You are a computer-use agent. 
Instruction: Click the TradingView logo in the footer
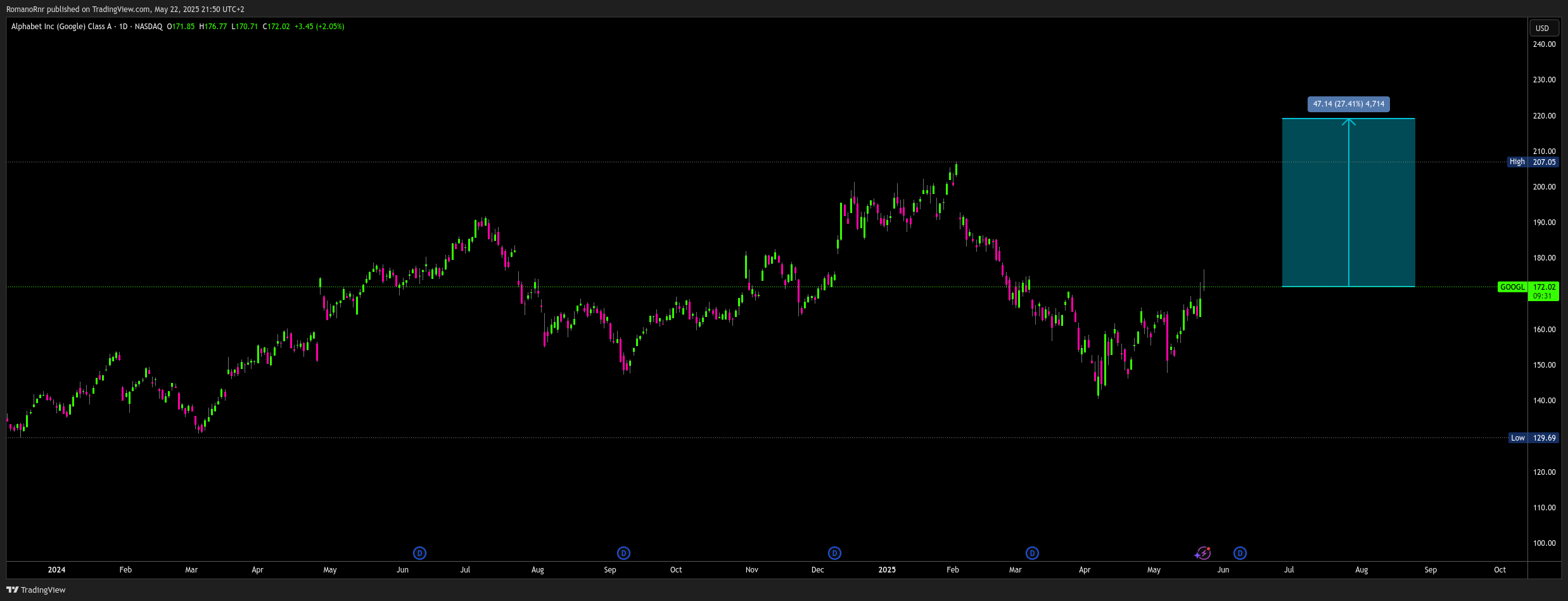(x=36, y=590)
